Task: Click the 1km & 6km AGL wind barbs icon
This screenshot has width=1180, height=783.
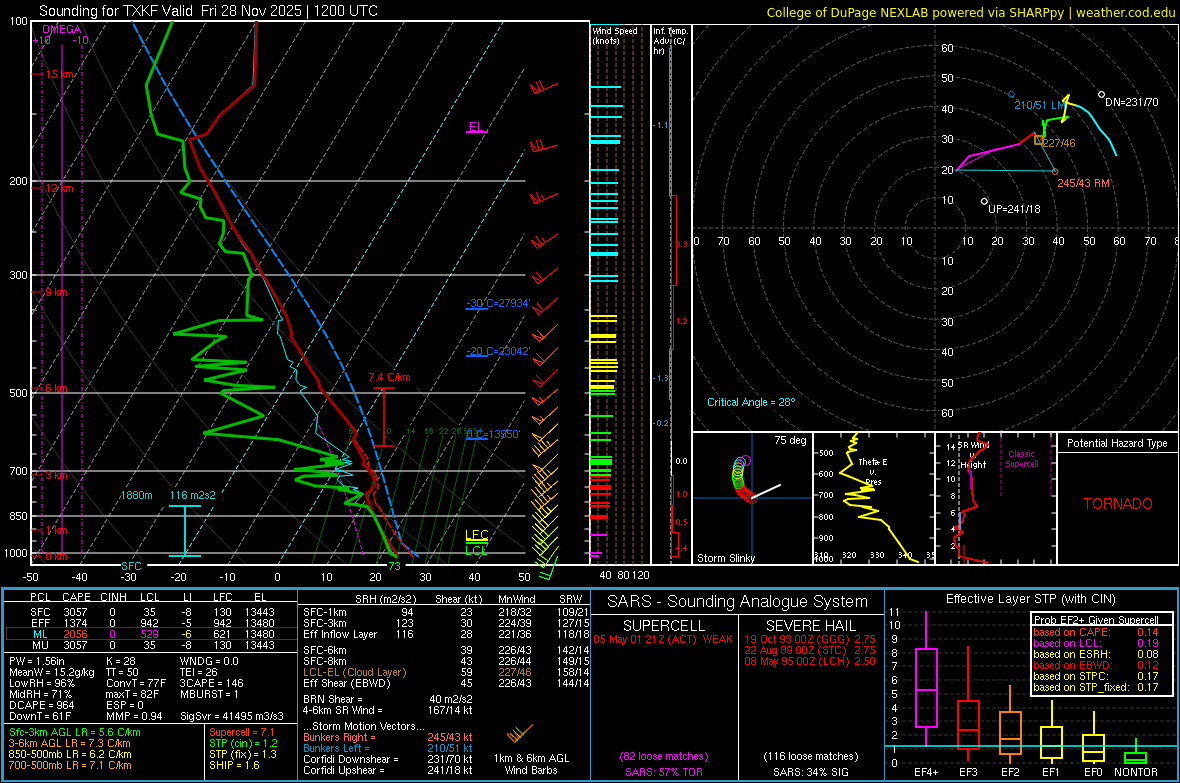Action: 519,733
